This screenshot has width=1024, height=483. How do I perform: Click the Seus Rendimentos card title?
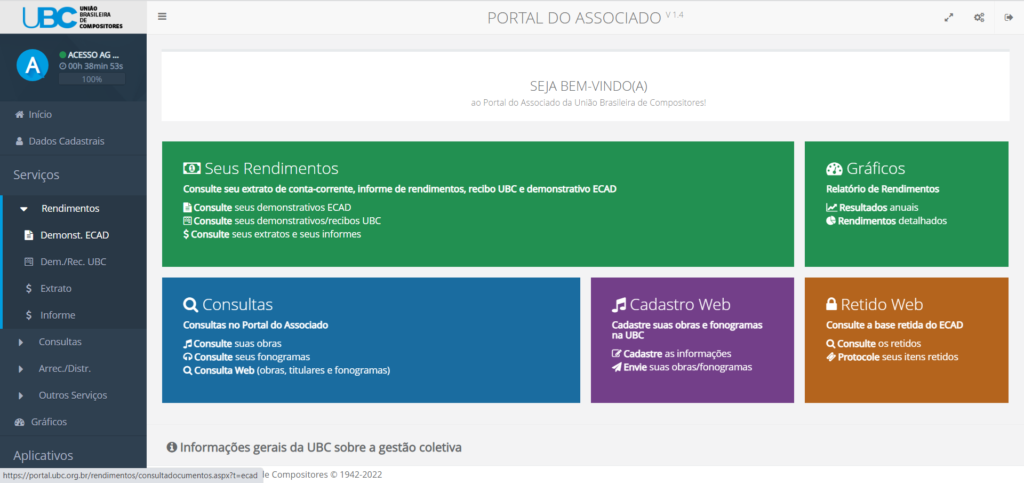(x=272, y=168)
